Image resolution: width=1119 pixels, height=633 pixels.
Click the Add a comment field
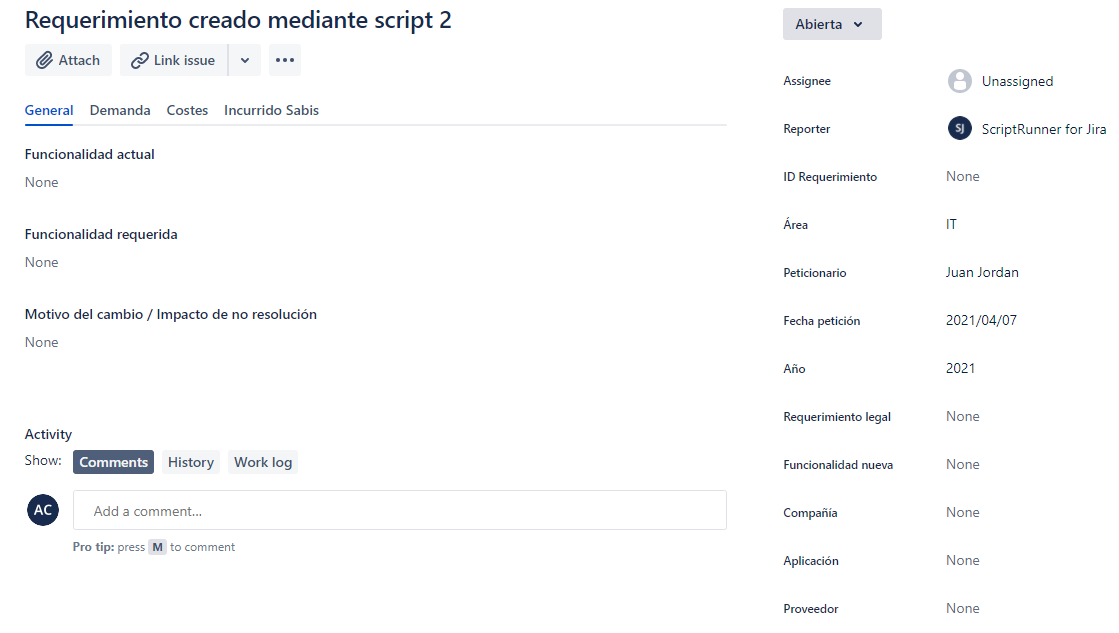point(400,510)
